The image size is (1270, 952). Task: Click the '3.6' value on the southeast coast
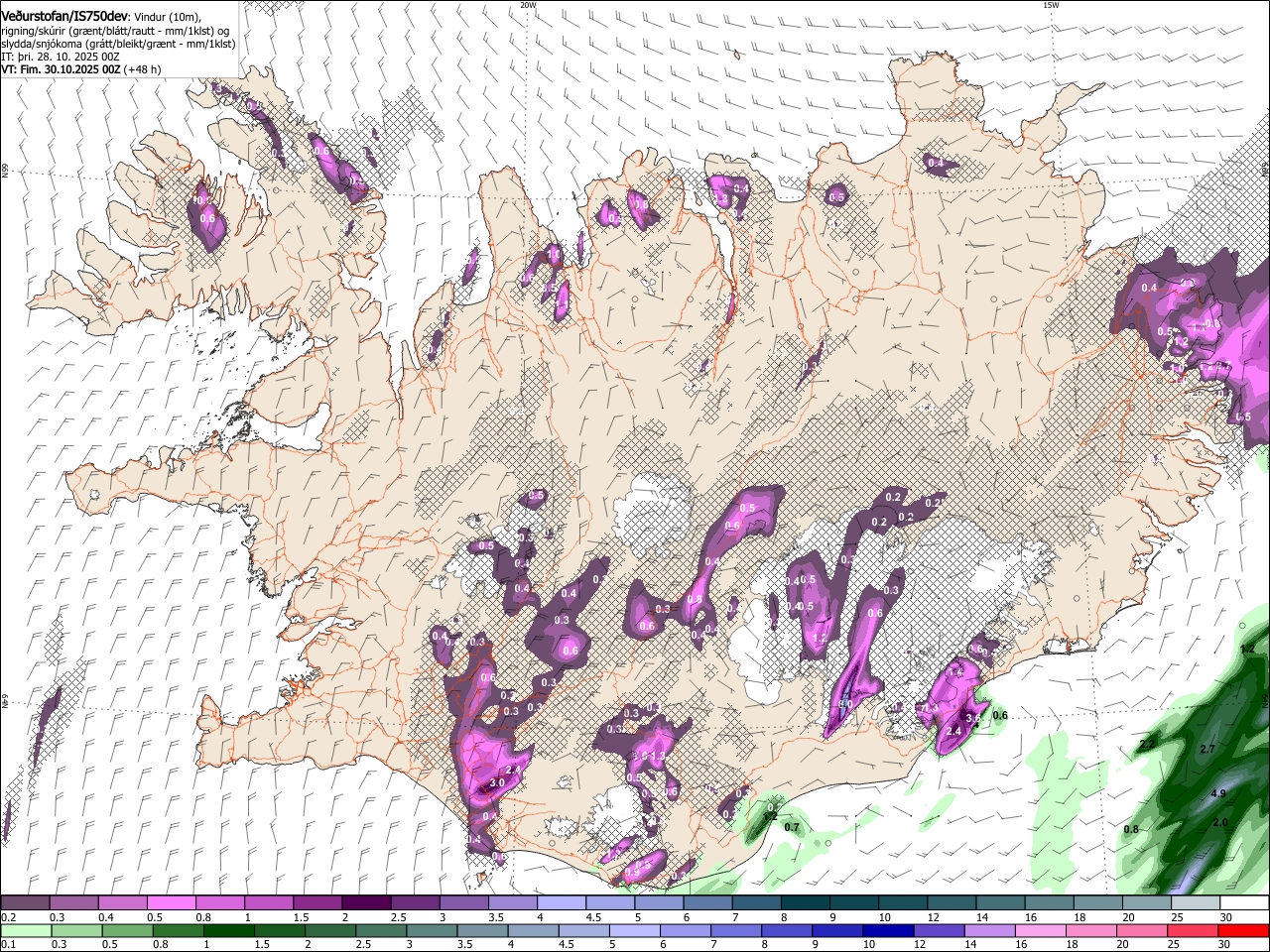tap(974, 717)
